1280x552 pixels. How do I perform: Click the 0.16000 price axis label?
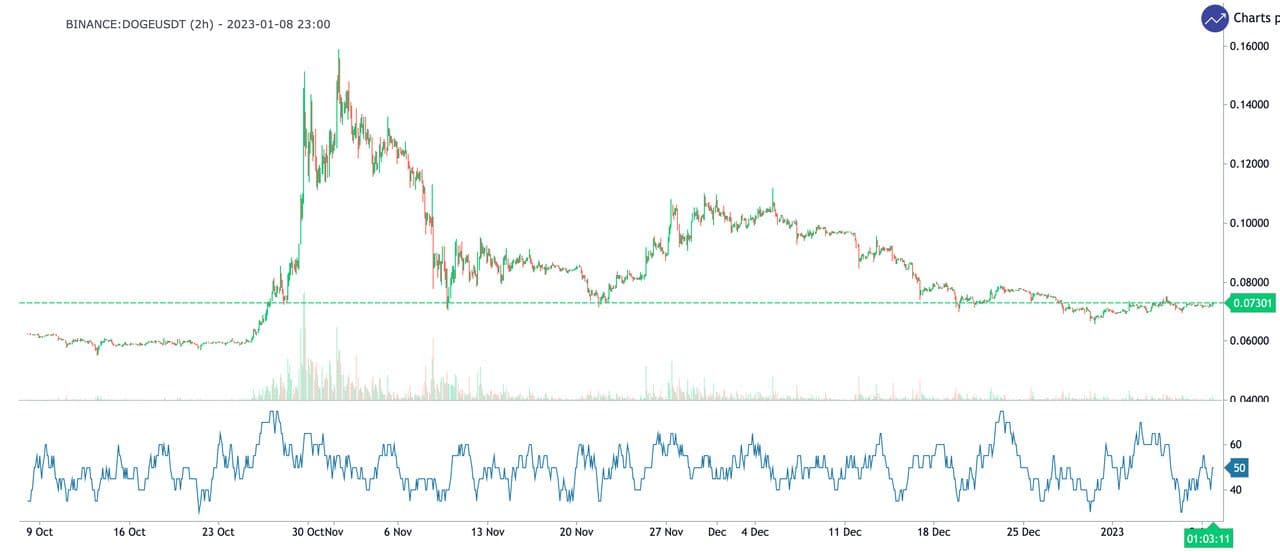coord(1249,46)
